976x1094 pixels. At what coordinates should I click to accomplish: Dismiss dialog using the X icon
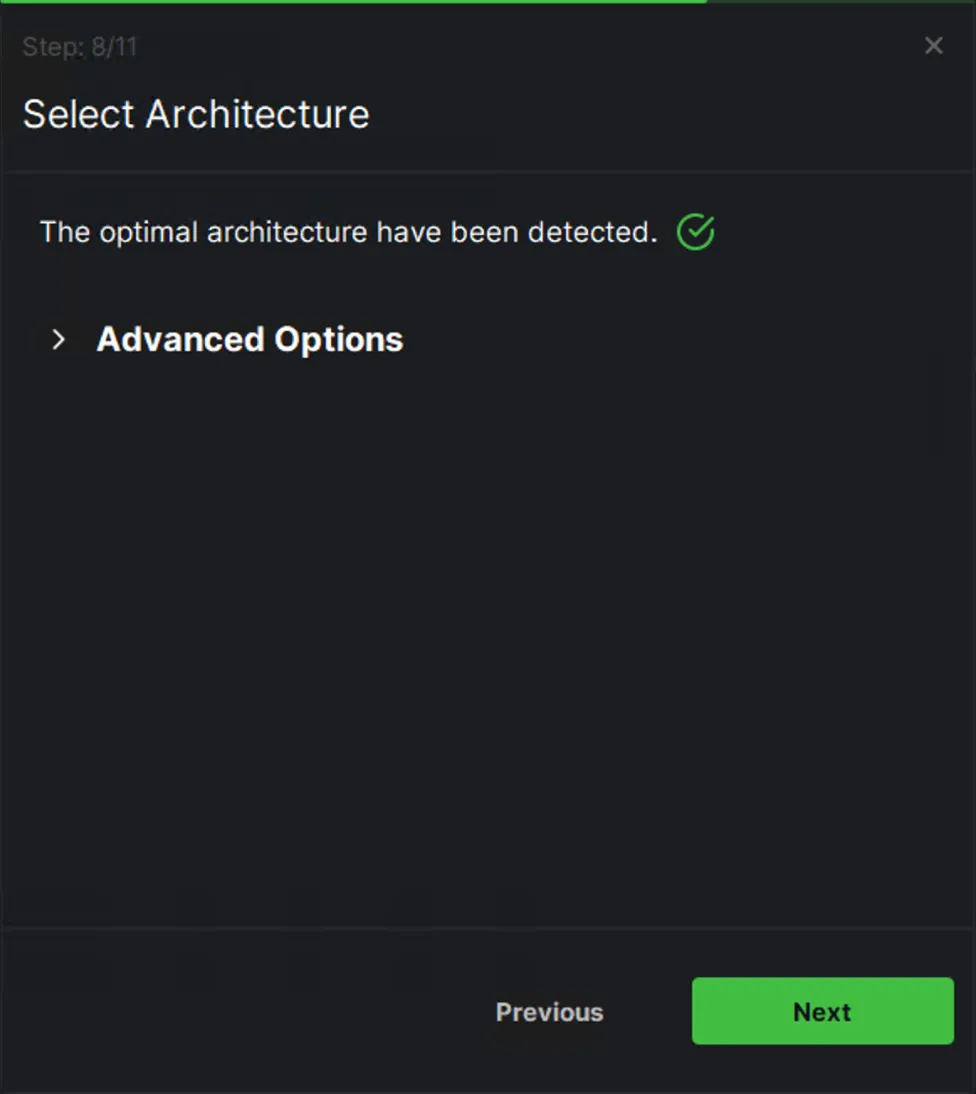(x=933, y=46)
